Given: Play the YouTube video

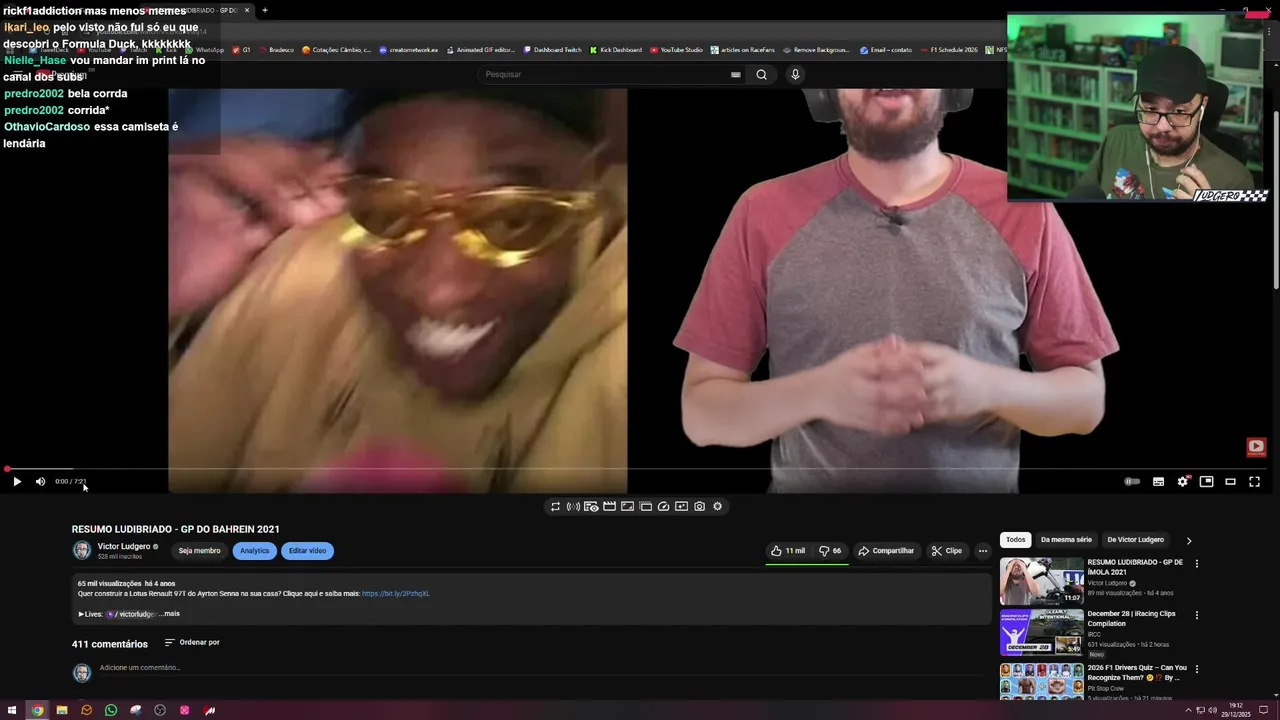Looking at the screenshot, I should 17,482.
